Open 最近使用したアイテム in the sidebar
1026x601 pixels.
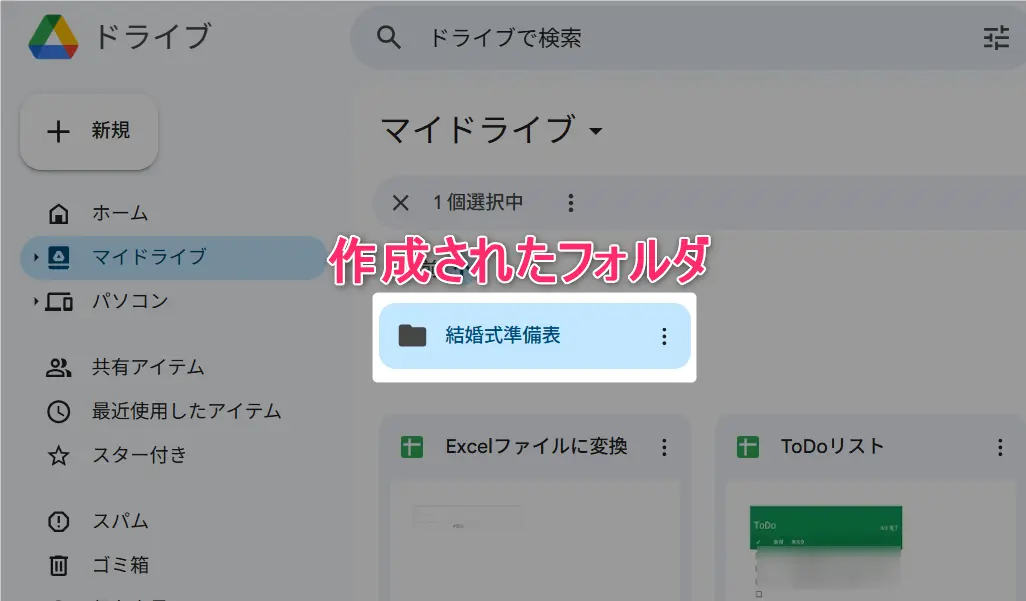(x=186, y=411)
